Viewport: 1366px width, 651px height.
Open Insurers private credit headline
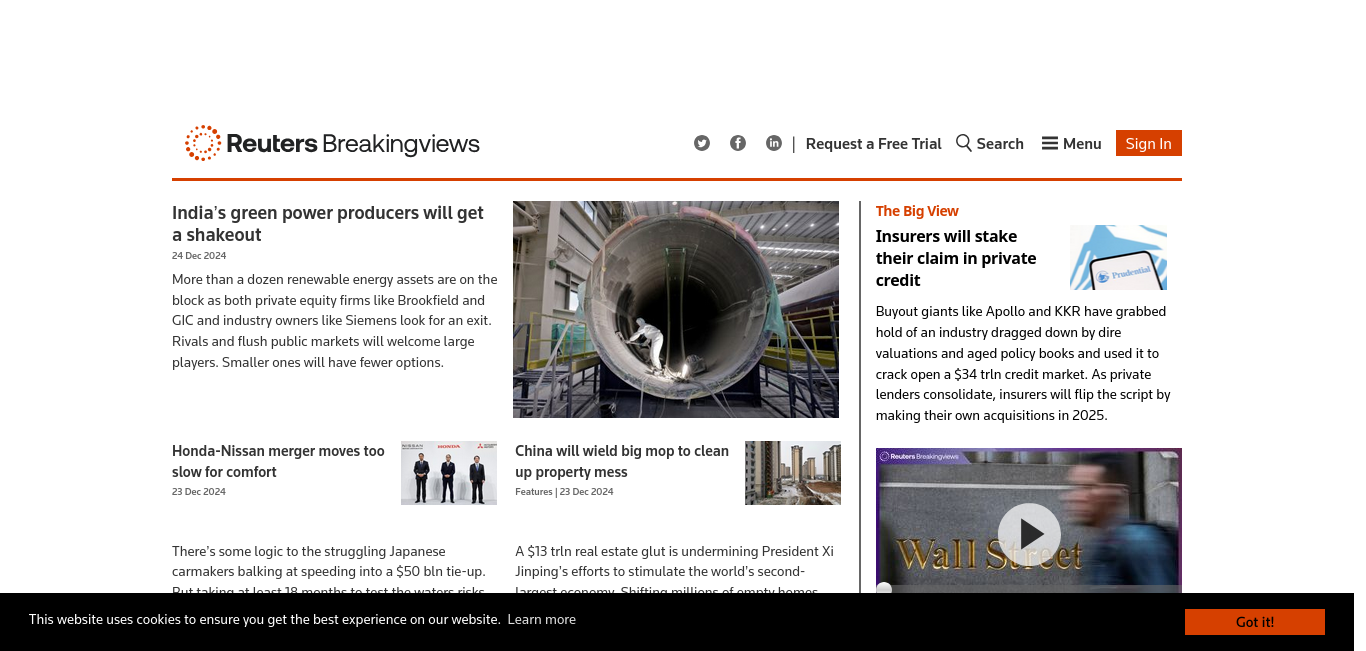click(956, 258)
